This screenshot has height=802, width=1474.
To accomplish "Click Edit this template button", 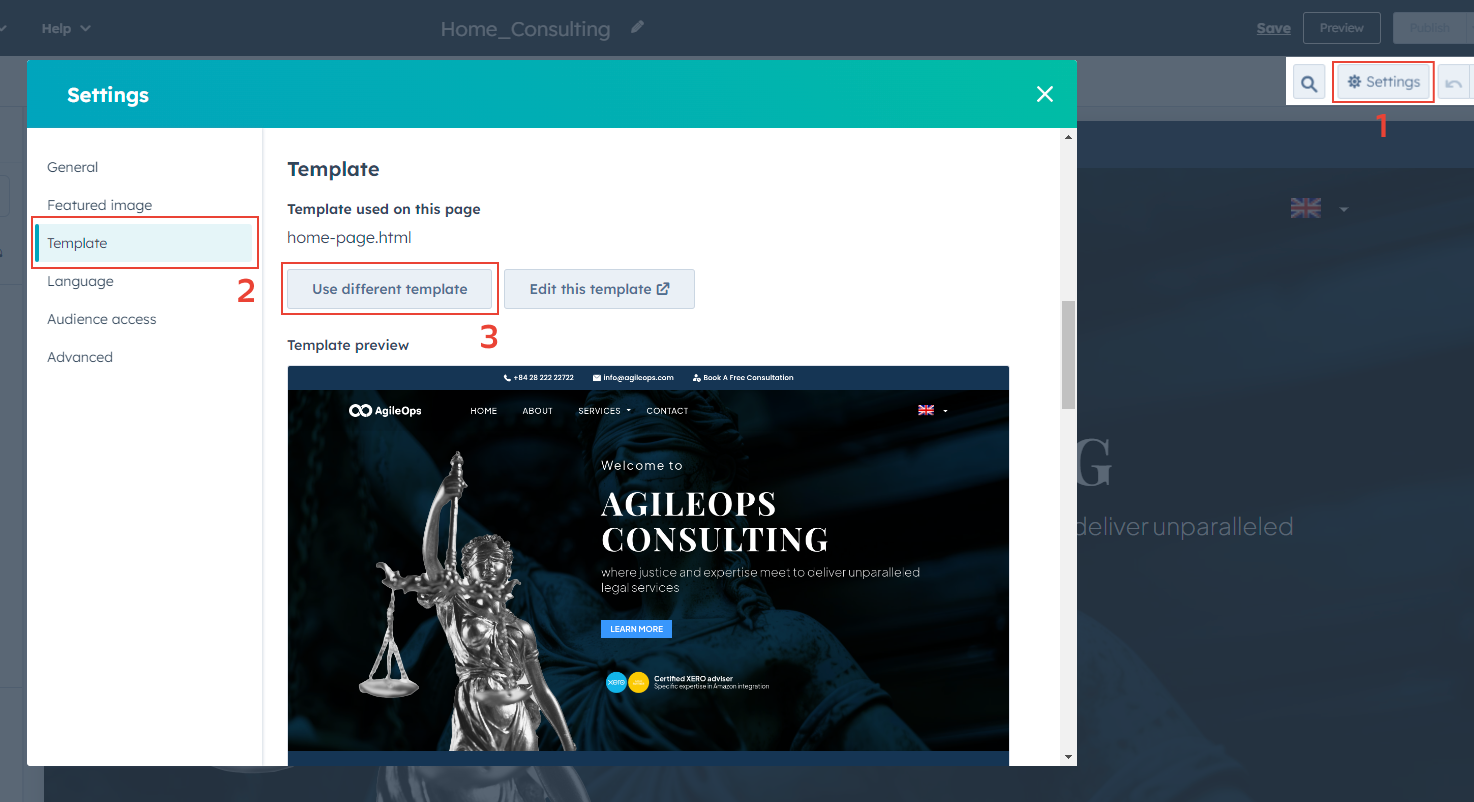I will 599,289.
